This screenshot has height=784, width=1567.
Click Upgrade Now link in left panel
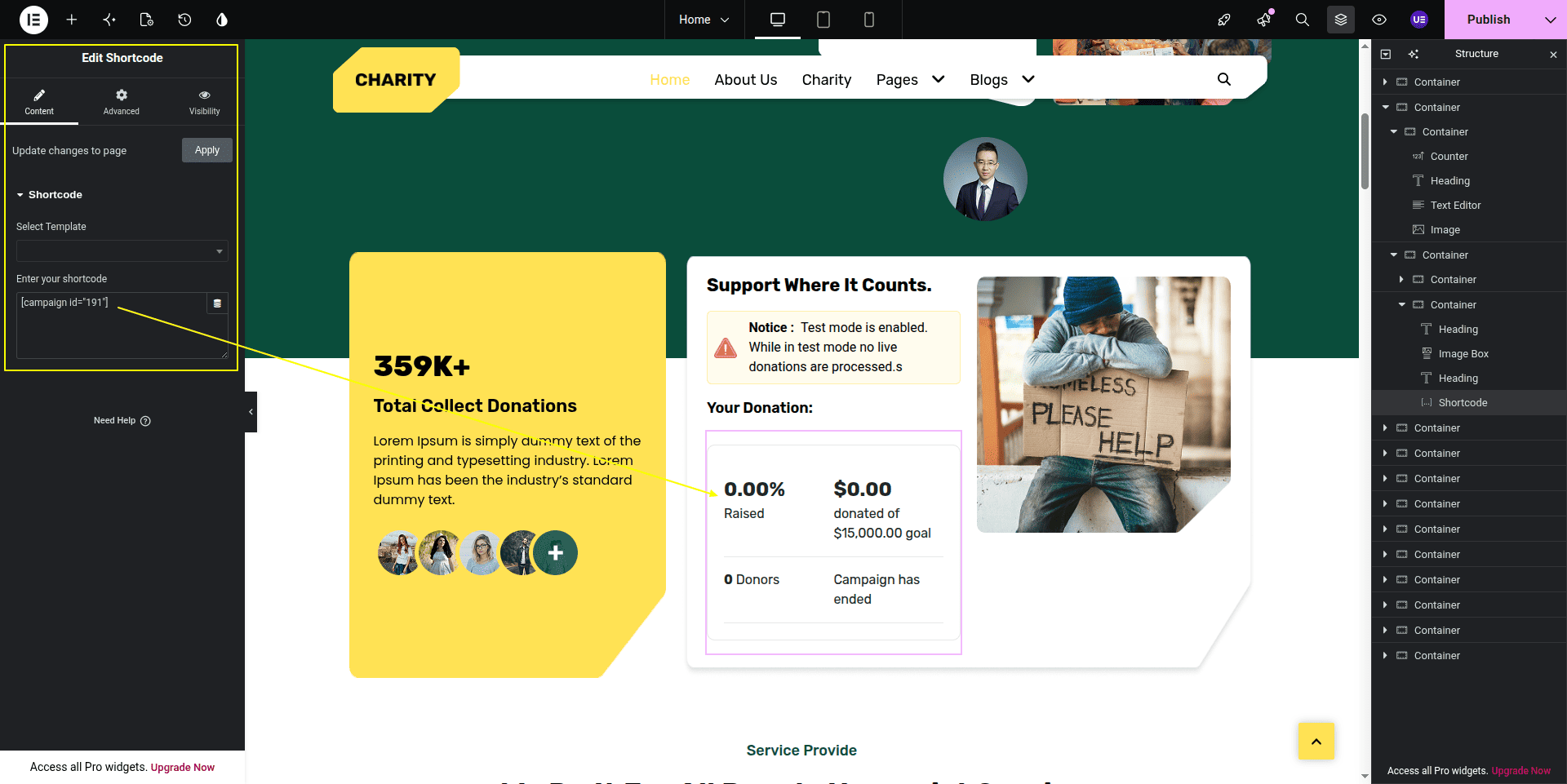coord(183,768)
